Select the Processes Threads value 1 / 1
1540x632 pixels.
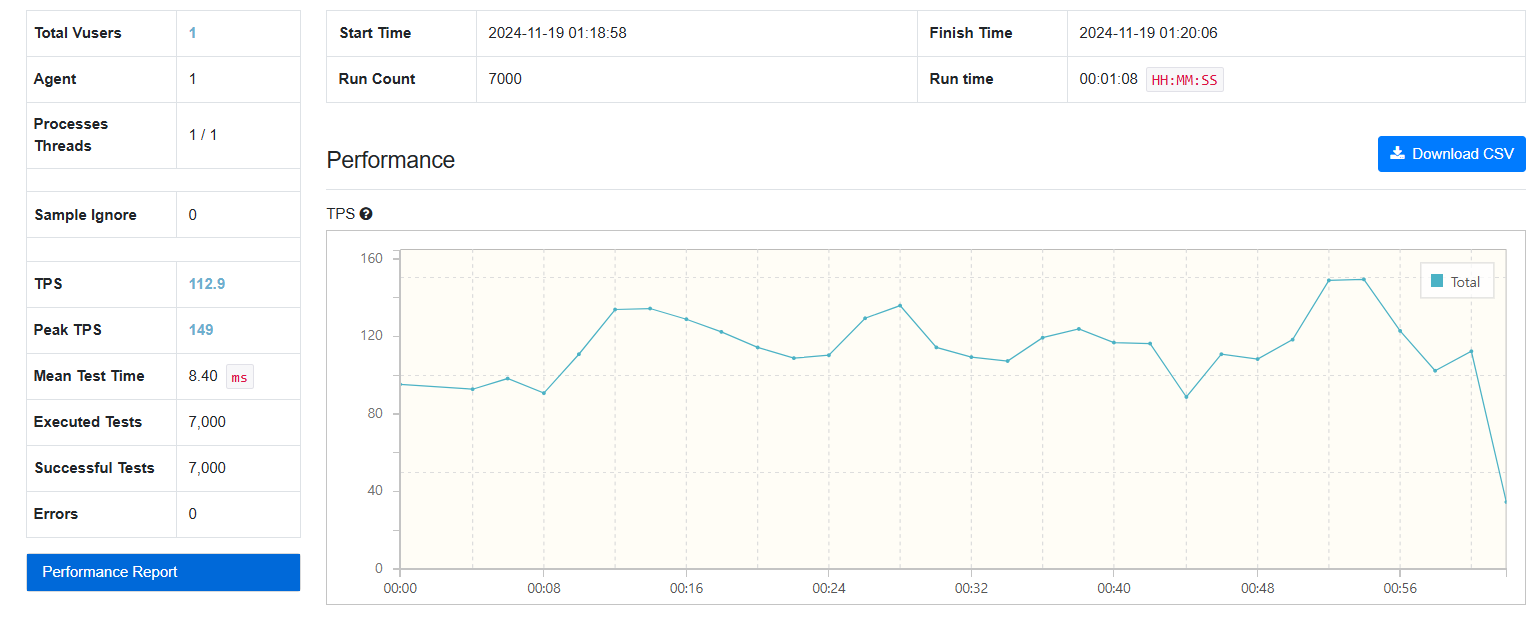(203, 135)
